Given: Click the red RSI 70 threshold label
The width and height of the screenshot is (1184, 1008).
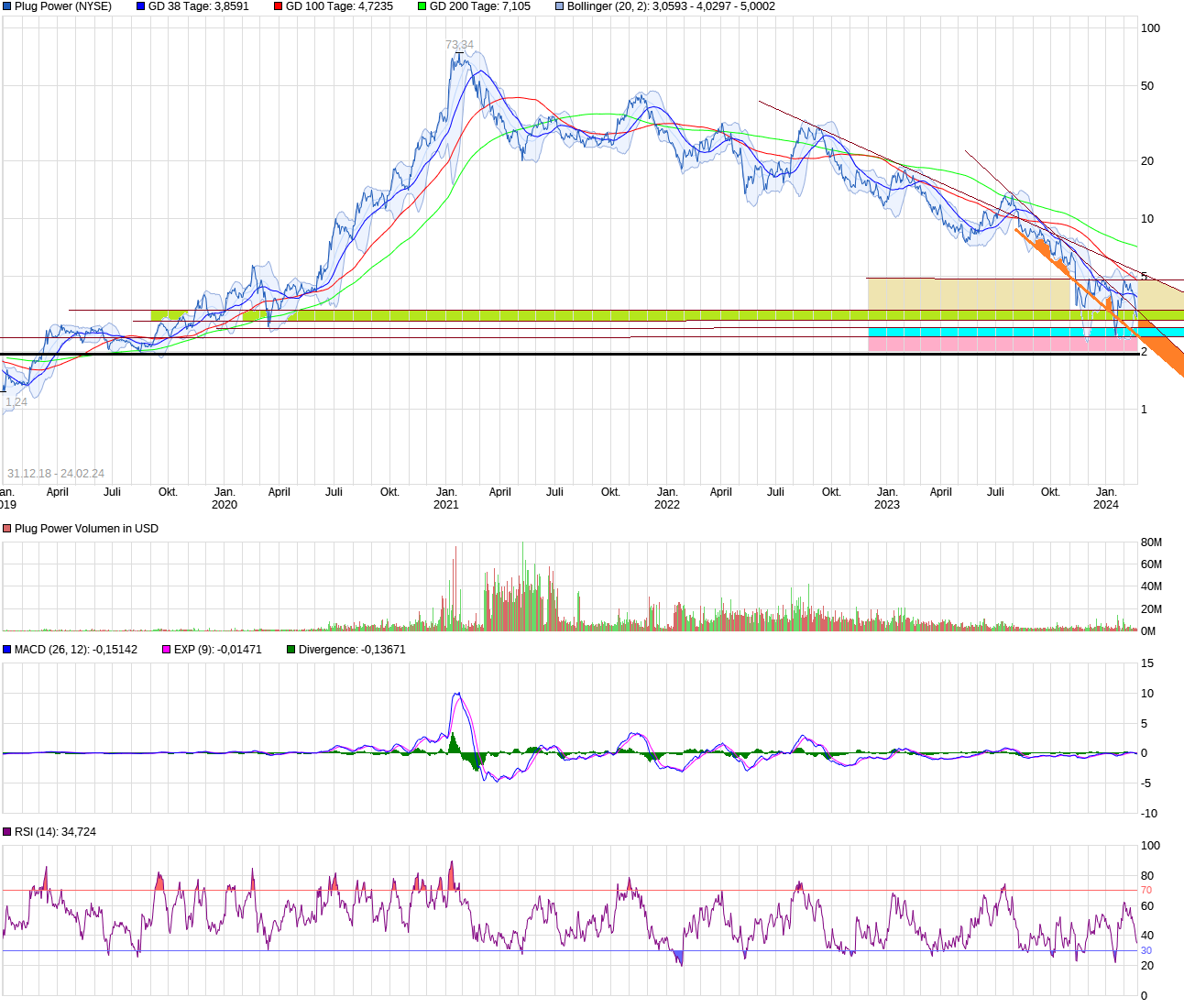Looking at the screenshot, I should [x=1146, y=890].
